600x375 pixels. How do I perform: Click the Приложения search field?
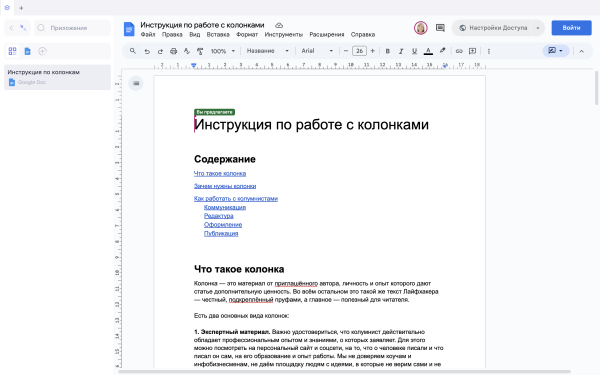[x=72, y=28]
